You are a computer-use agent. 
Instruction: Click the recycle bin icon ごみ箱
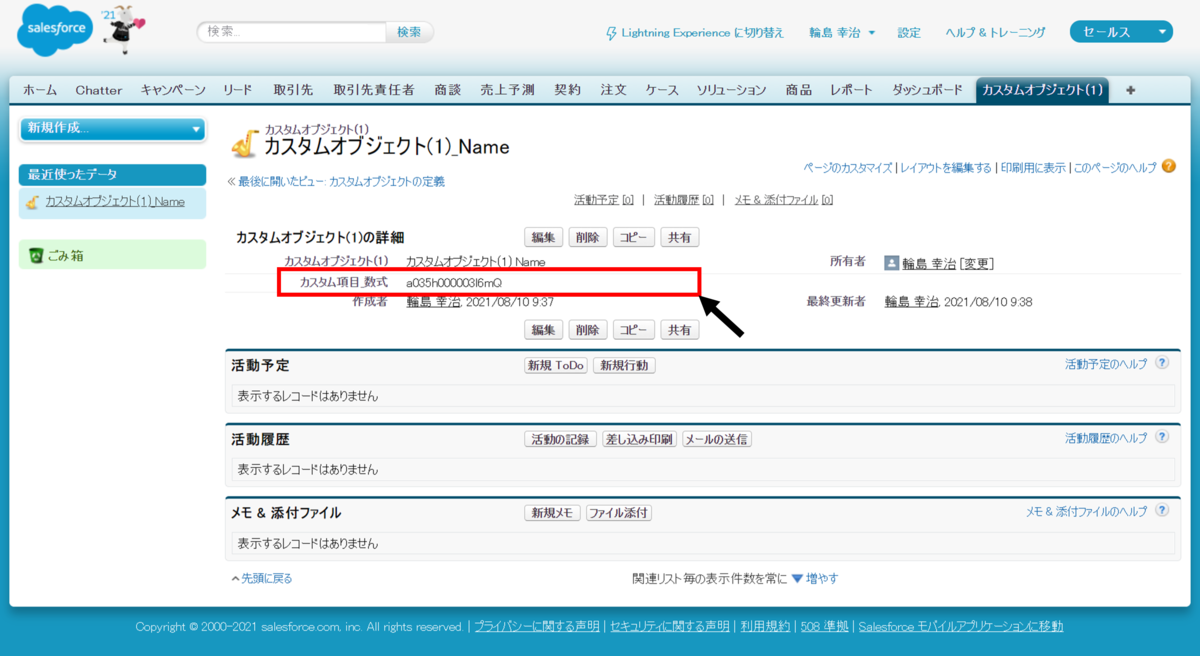click(36, 256)
